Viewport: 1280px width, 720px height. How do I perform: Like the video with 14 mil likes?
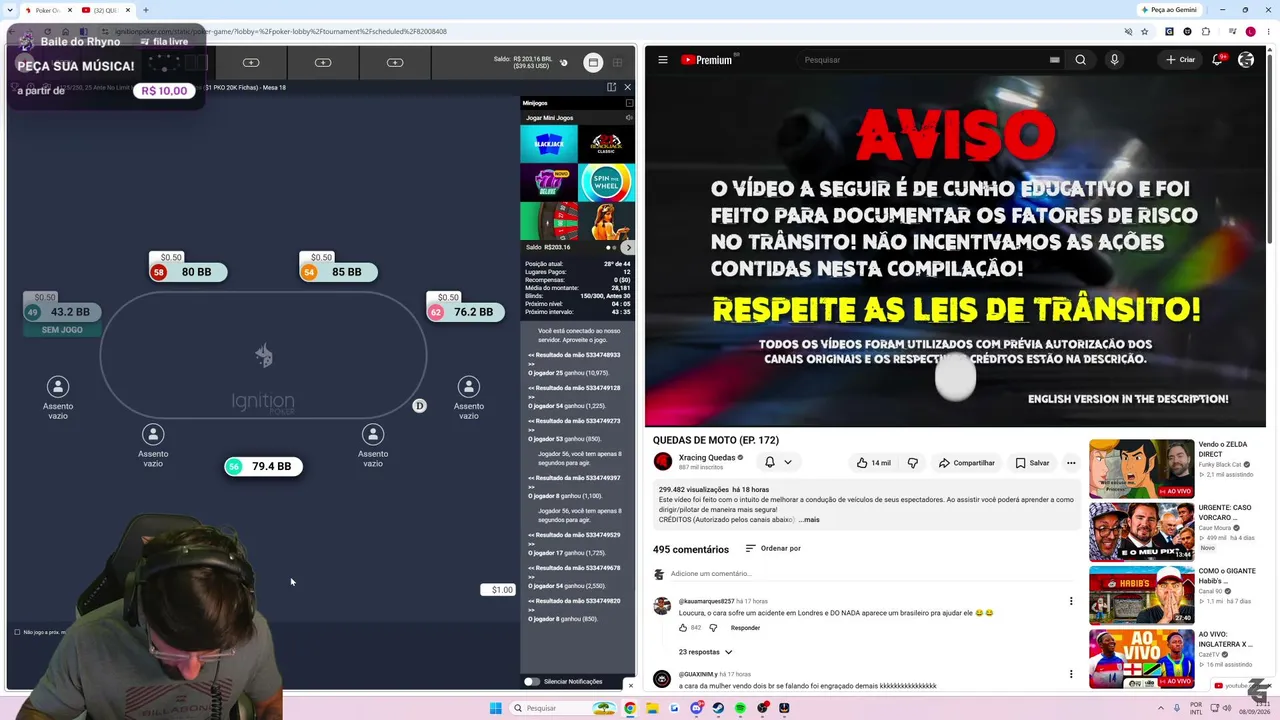click(873, 463)
